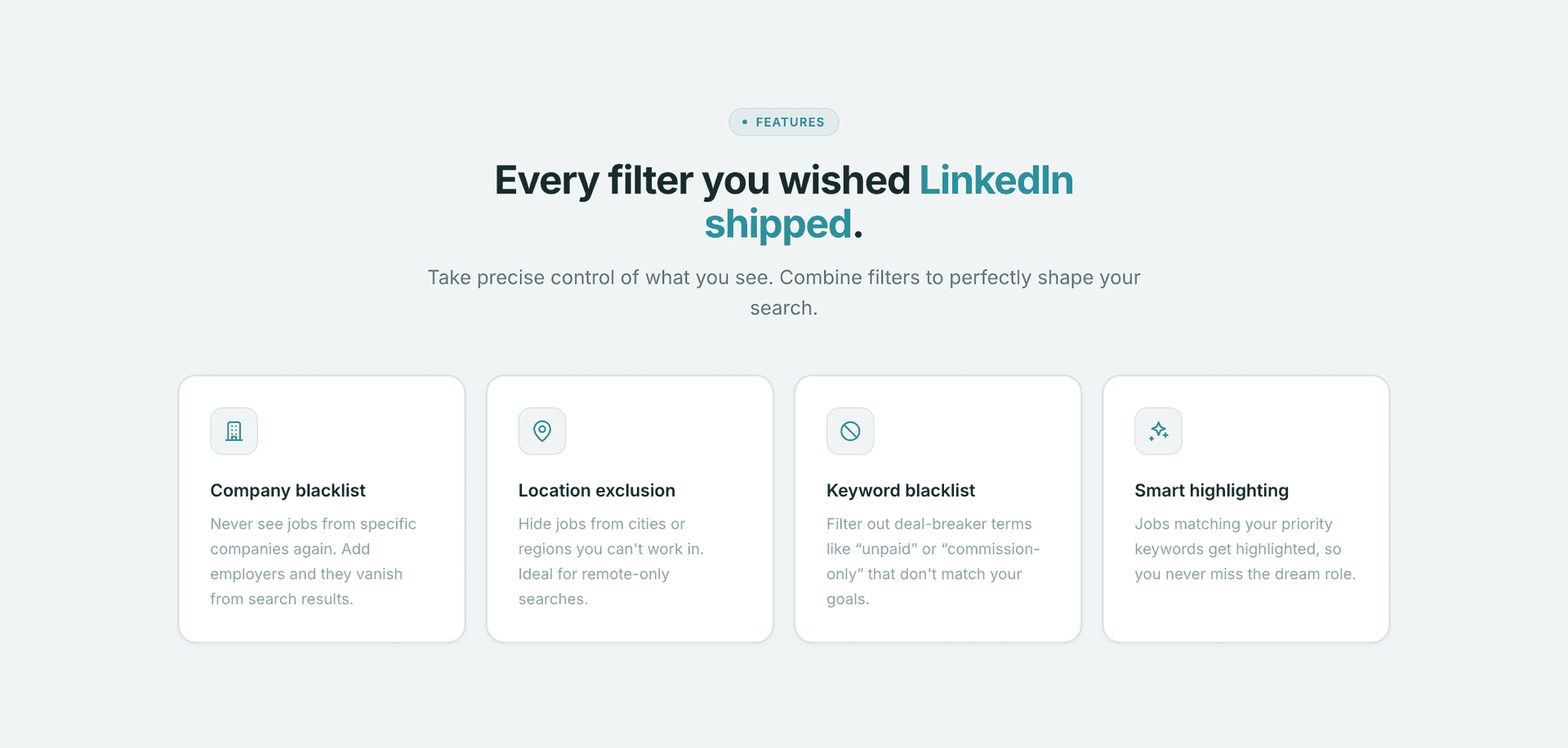Click the teal LinkedIn word in the heading

pyautogui.click(x=996, y=180)
